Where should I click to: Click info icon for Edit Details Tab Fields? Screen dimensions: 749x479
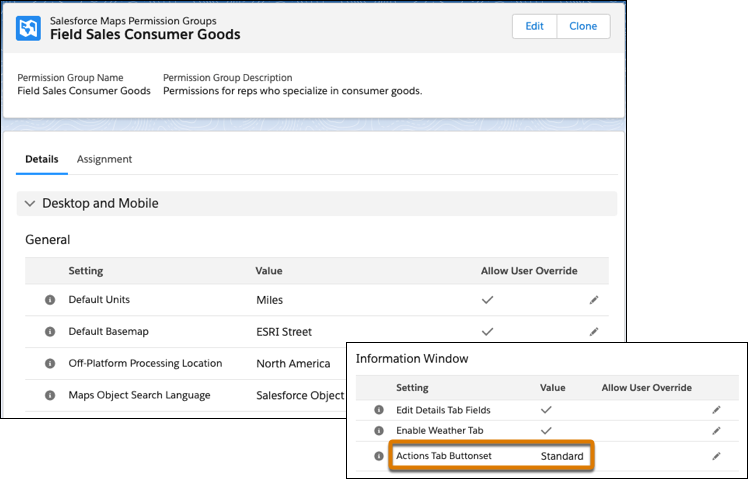pyautogui.click(x=379, y=410)
